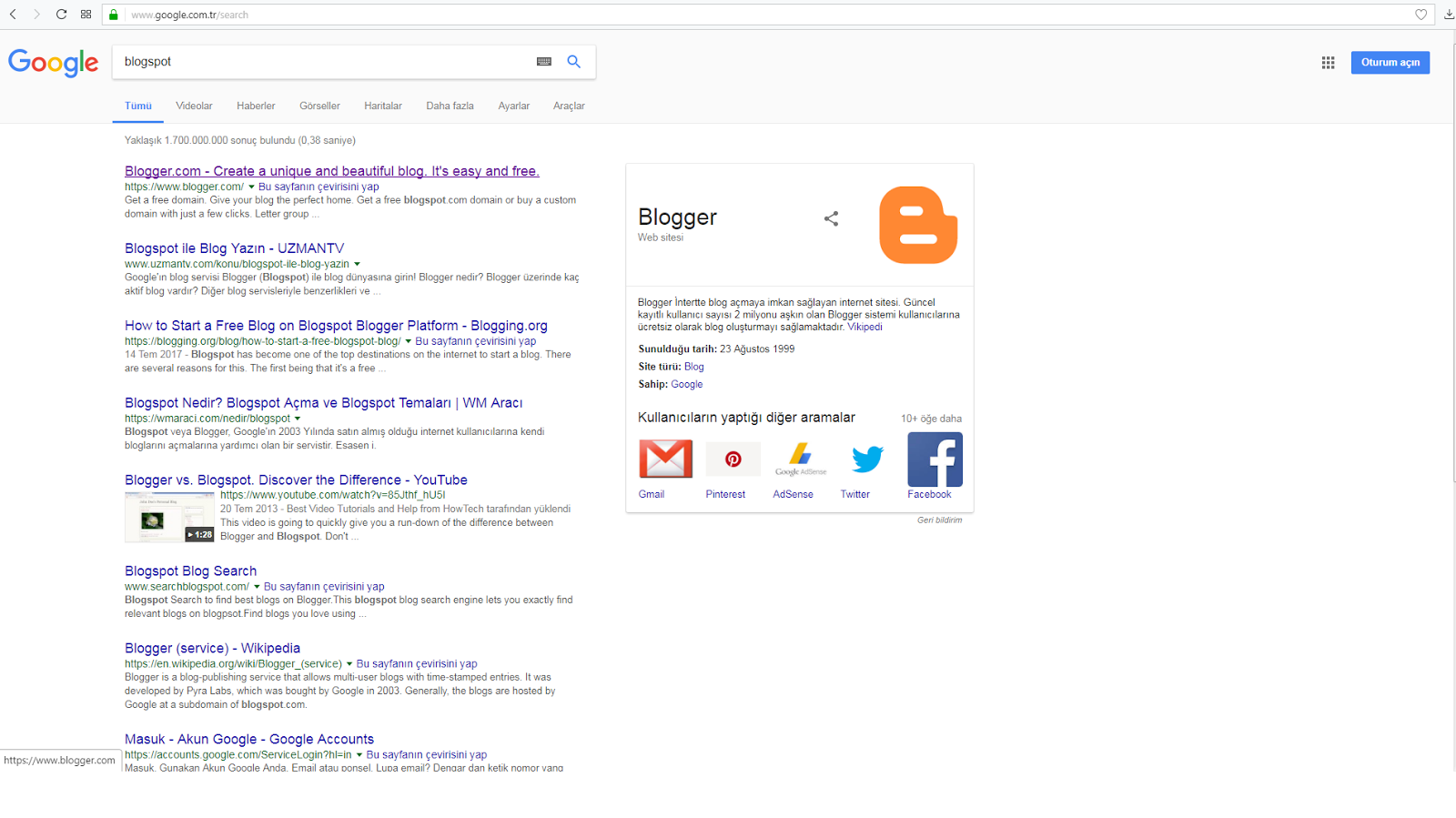Switch to the Görseller tab
This screenshot has height=818, width=1456.
tap(319, 106)
